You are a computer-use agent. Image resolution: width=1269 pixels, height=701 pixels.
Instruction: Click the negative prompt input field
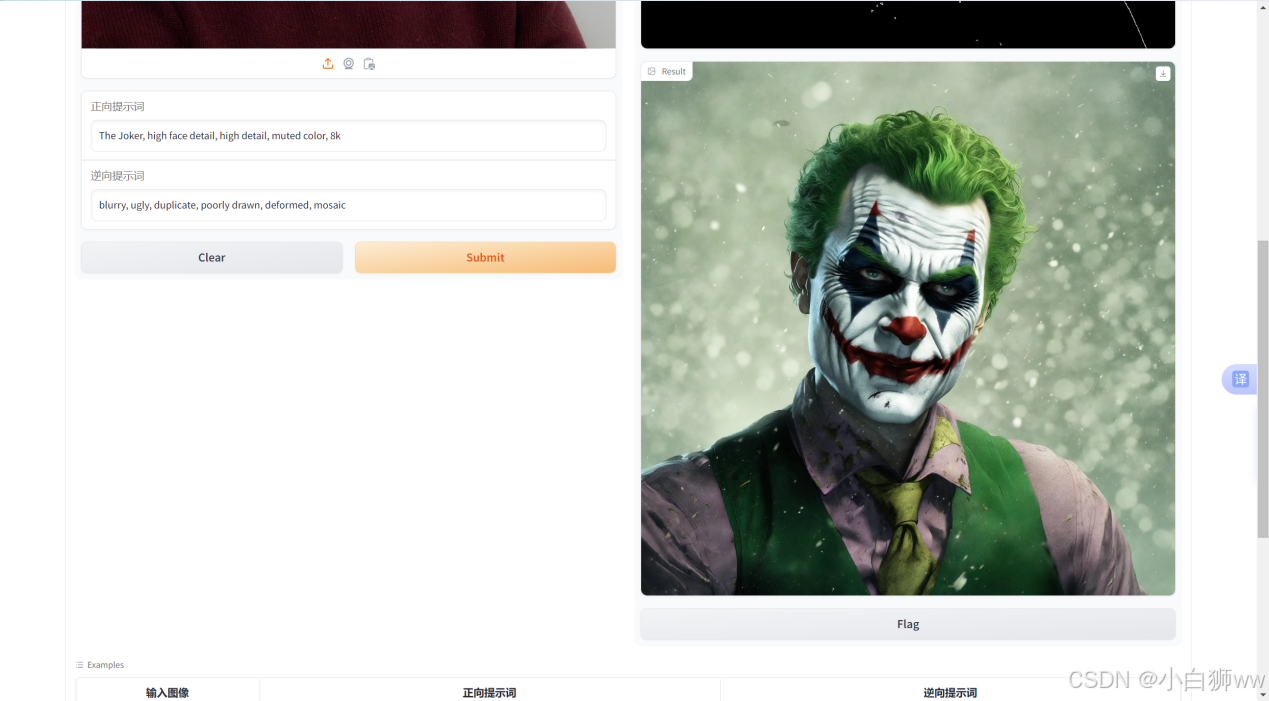coord(348,205)
